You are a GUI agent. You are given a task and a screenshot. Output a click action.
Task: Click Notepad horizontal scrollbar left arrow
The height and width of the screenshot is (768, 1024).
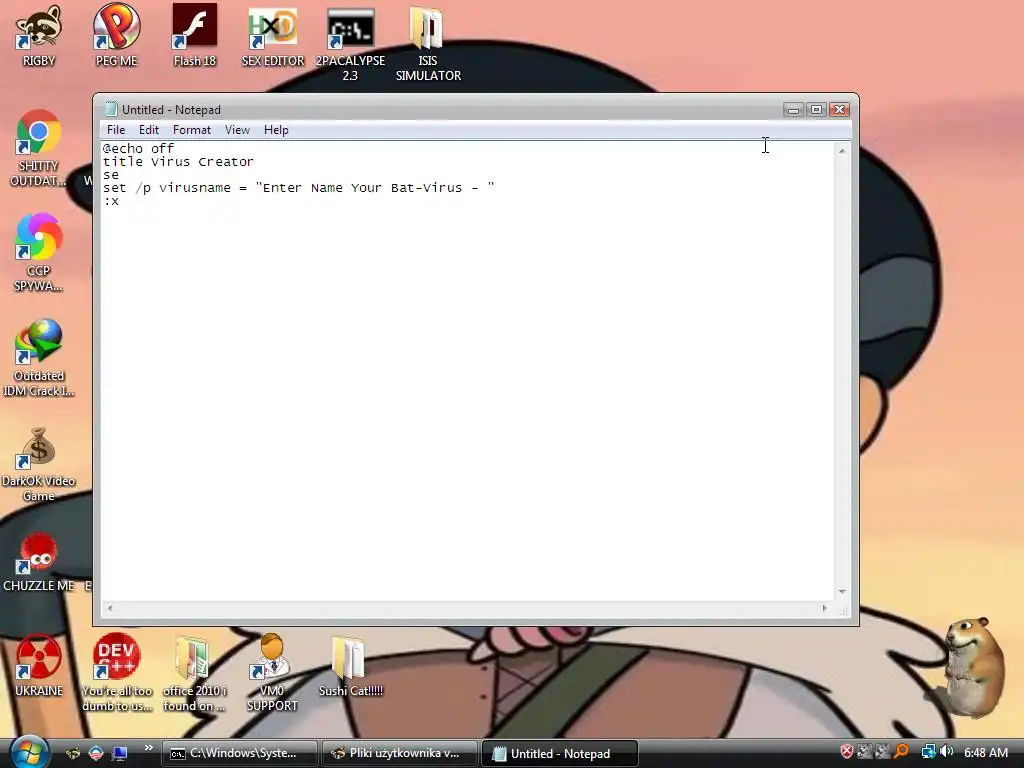click(110, 608)
